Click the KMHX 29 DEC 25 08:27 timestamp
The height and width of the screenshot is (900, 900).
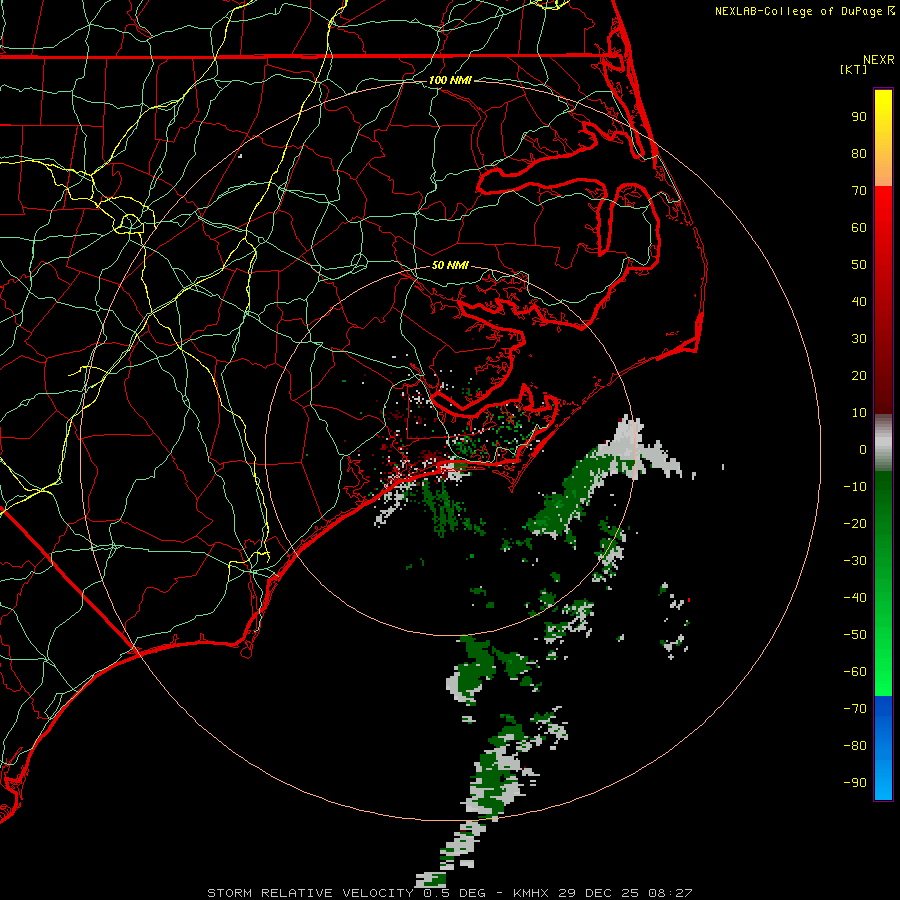(x=603, y=893)
